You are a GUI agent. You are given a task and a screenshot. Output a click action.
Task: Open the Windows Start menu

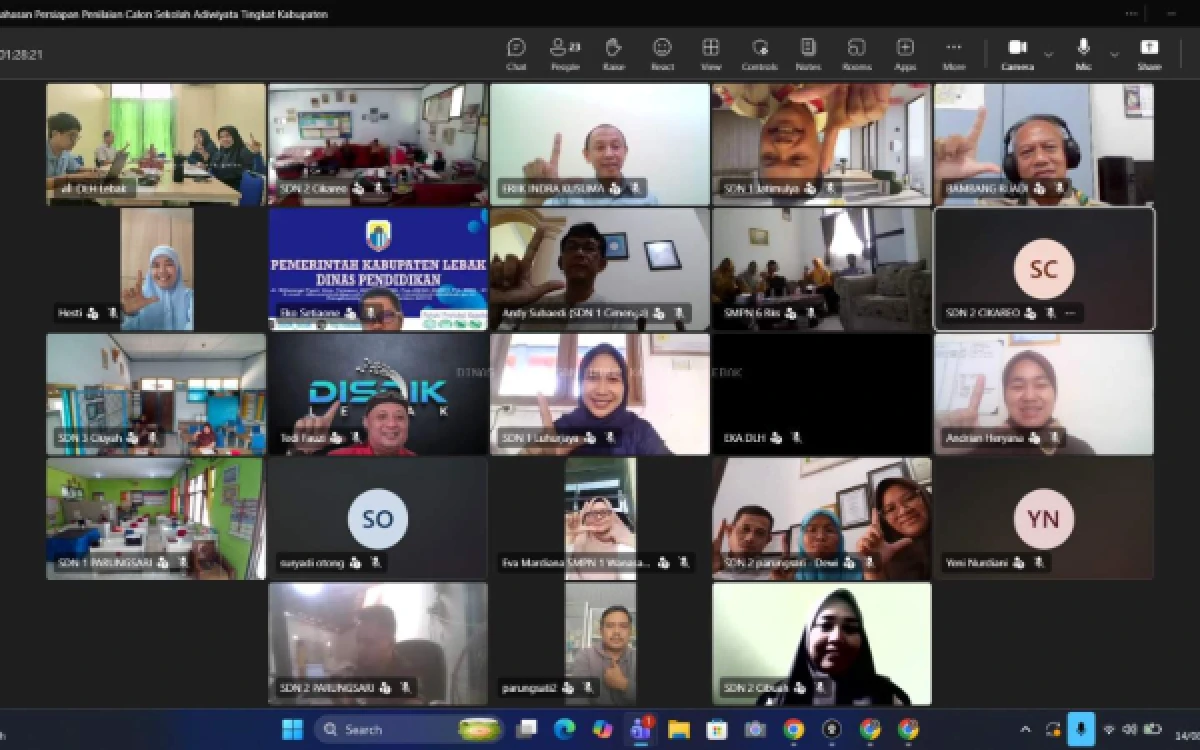[x=292, y=730]
